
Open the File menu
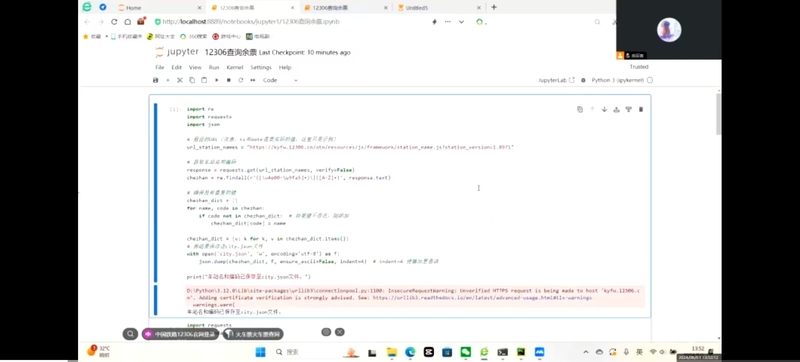(160, 67)
